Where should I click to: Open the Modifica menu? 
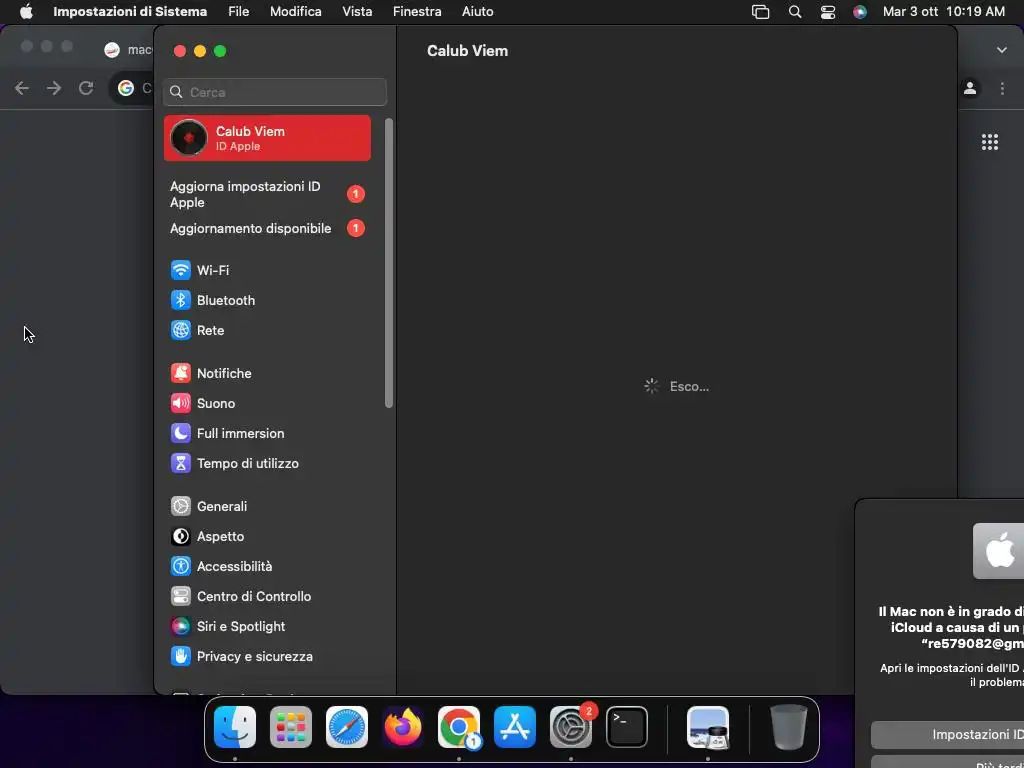coord(296,12)
